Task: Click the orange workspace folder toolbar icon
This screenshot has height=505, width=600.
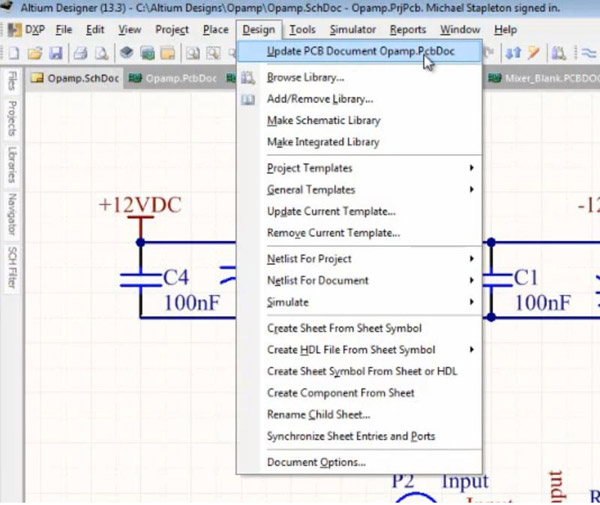Action: point(168,53)
